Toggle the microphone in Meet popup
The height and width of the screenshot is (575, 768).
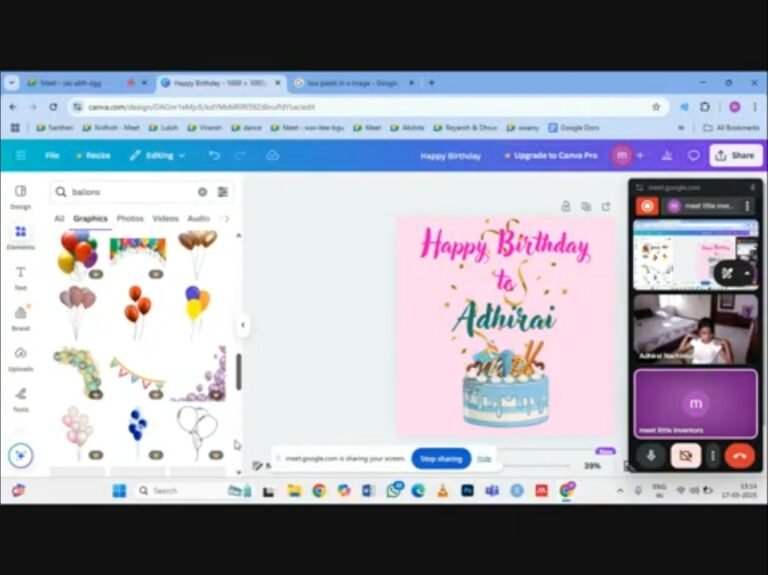click(x=651, y=455)
